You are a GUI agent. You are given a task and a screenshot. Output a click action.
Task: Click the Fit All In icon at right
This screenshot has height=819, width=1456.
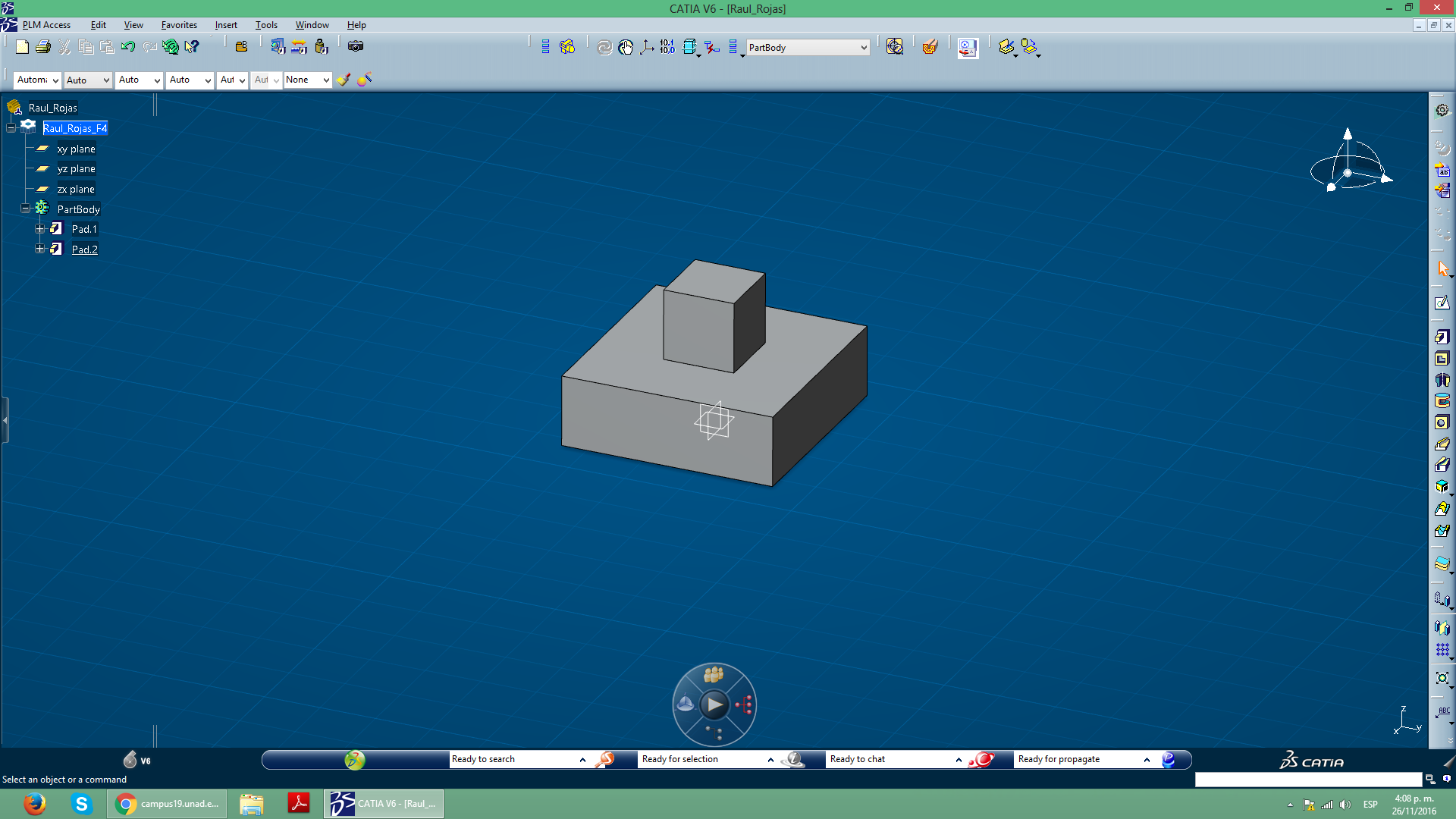(1442, 678)
